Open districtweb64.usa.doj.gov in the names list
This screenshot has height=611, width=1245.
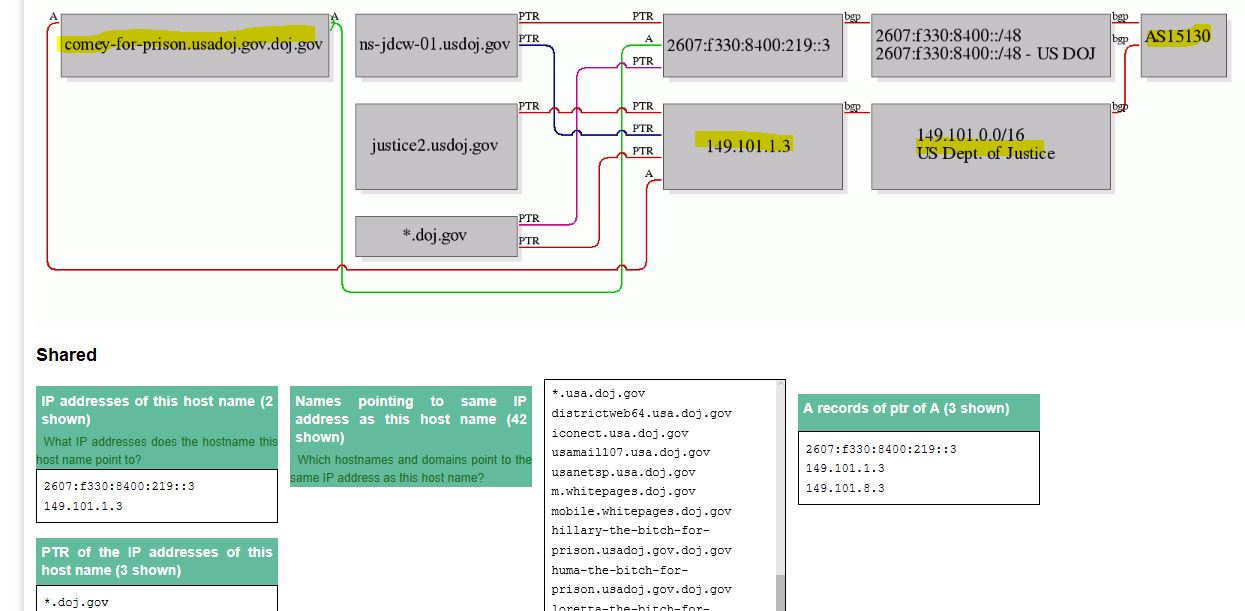coord(641,413)
